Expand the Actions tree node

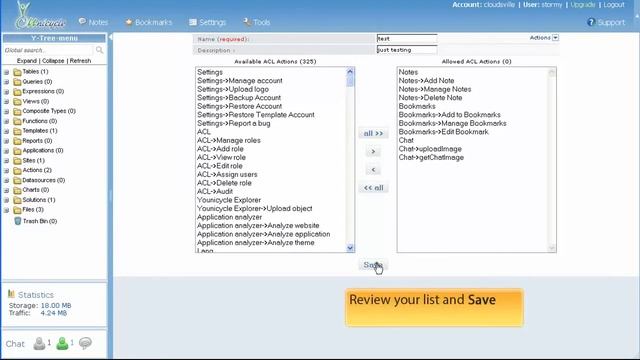pos(7,170)
